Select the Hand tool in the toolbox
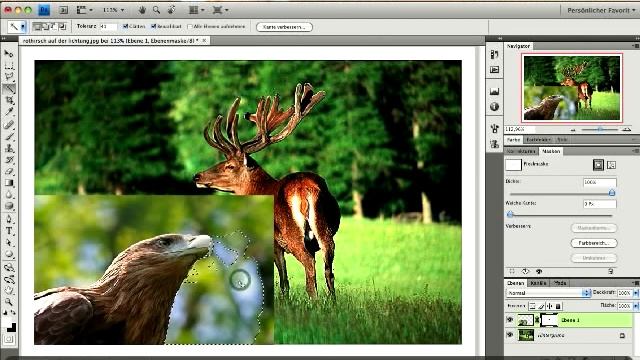 [x=9, y=291]
